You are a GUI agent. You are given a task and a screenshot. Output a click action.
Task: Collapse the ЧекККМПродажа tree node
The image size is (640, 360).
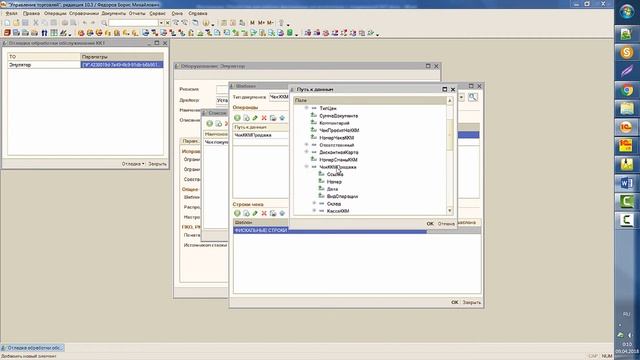307,167
